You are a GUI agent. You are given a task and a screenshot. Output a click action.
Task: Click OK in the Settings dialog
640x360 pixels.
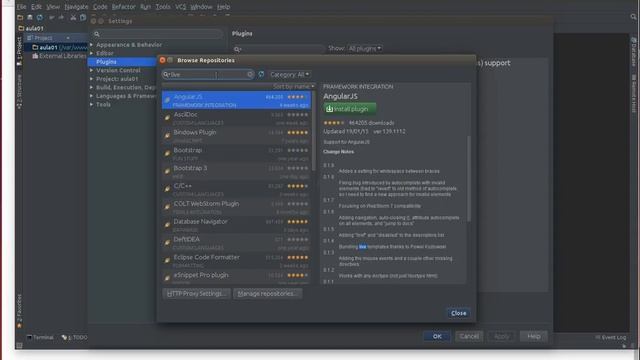(x=437, y=336)
